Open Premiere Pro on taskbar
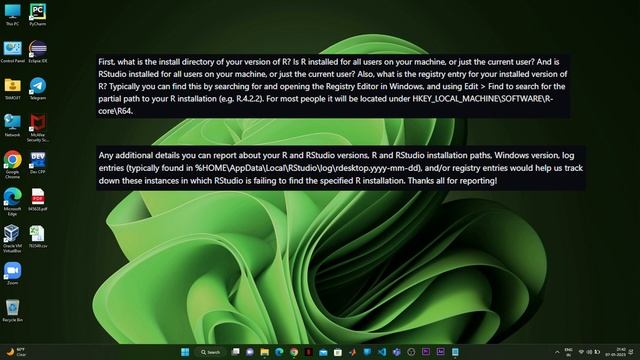 coord(426,352)
